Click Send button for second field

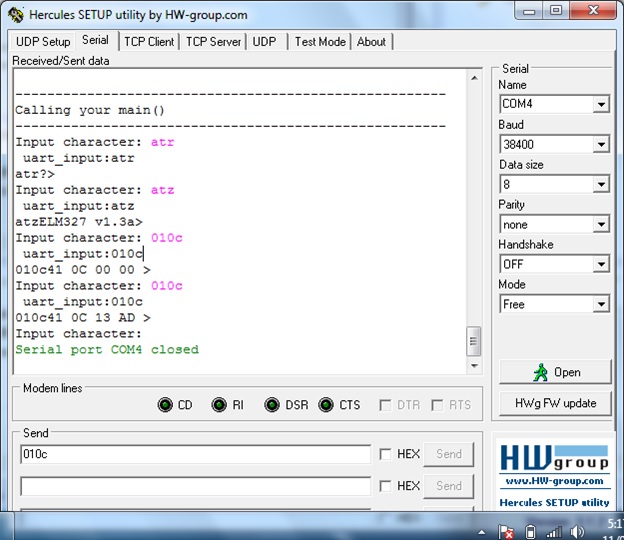click(449, 486)
